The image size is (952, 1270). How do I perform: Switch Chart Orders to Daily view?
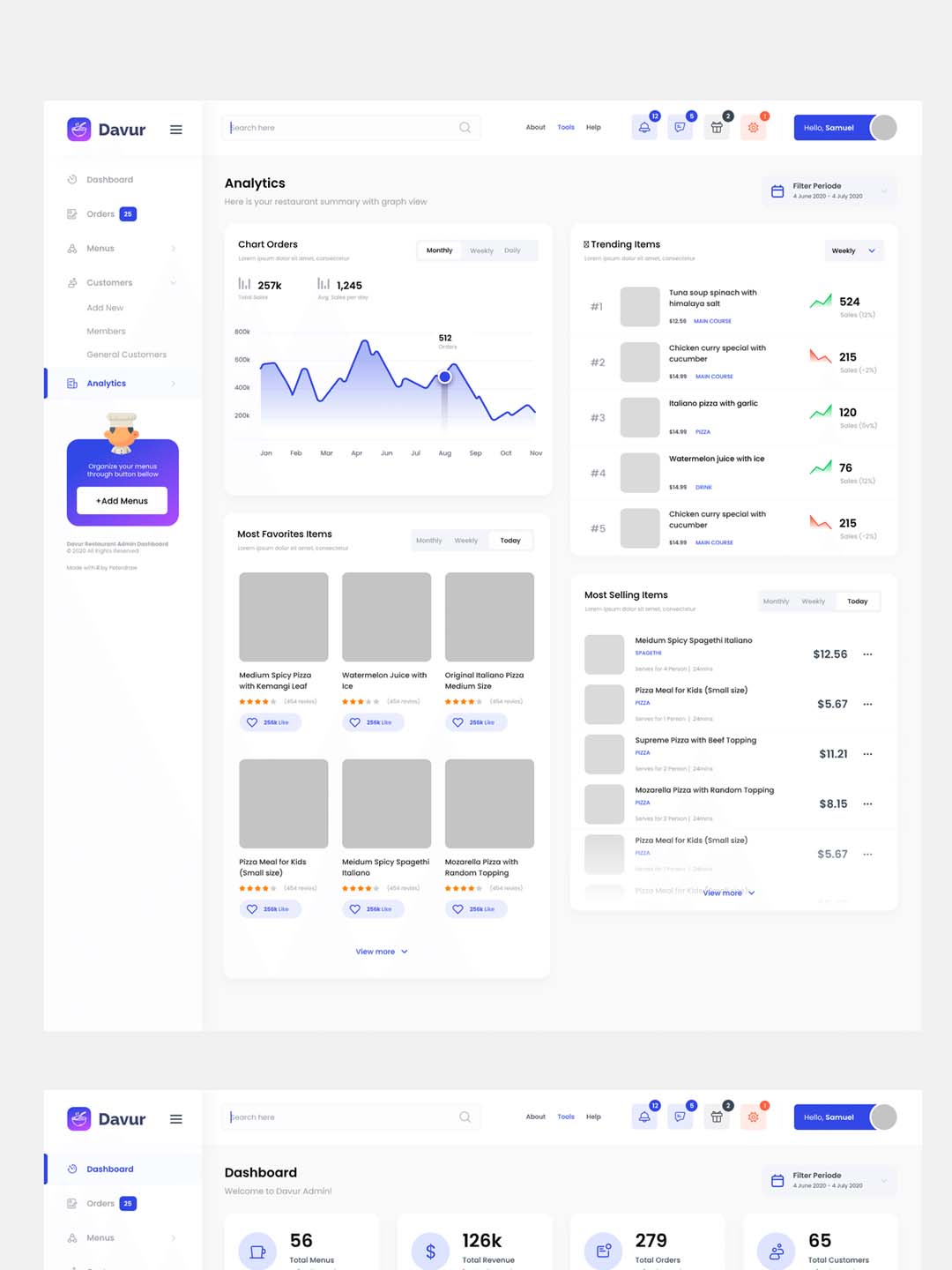[x=512, y=250]
